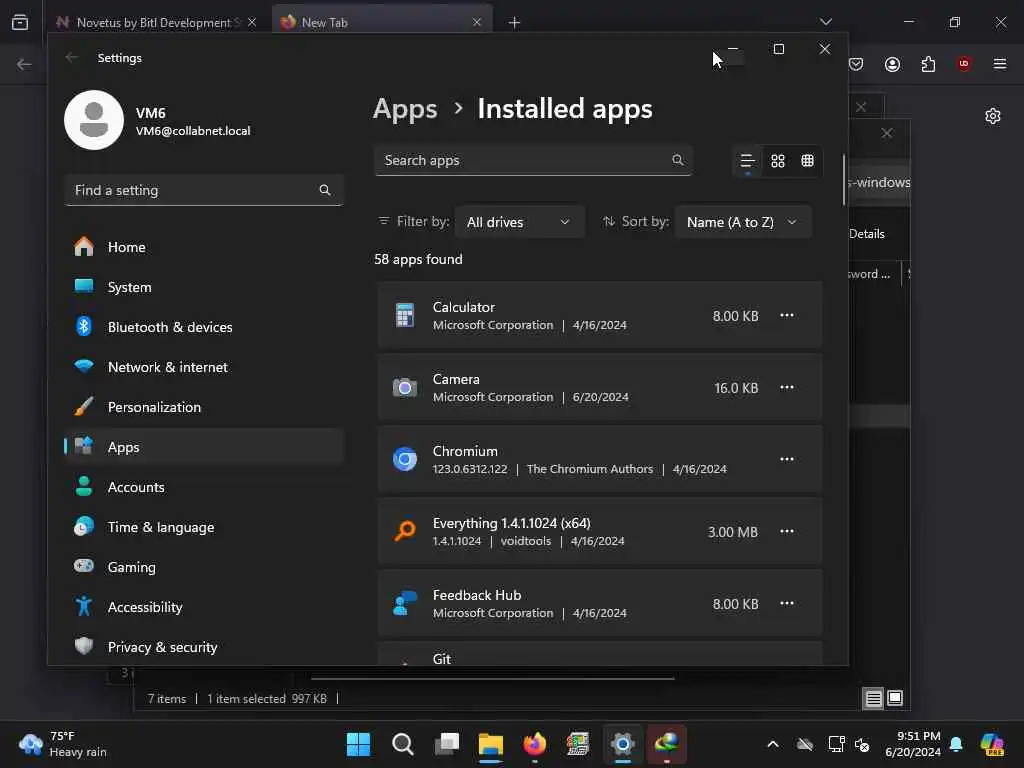
Task: Click the Calculator app icon
Action: coord(405,315)
